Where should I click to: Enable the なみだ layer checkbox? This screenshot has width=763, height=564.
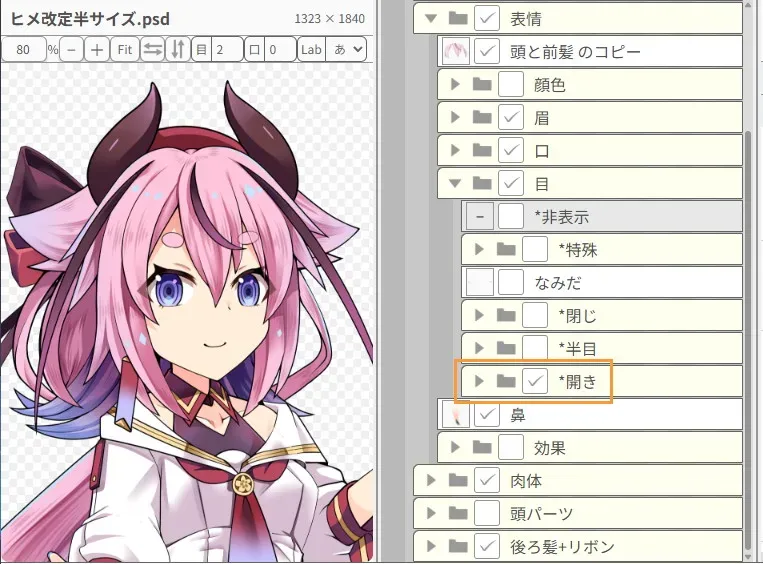[x=511, y=283]
